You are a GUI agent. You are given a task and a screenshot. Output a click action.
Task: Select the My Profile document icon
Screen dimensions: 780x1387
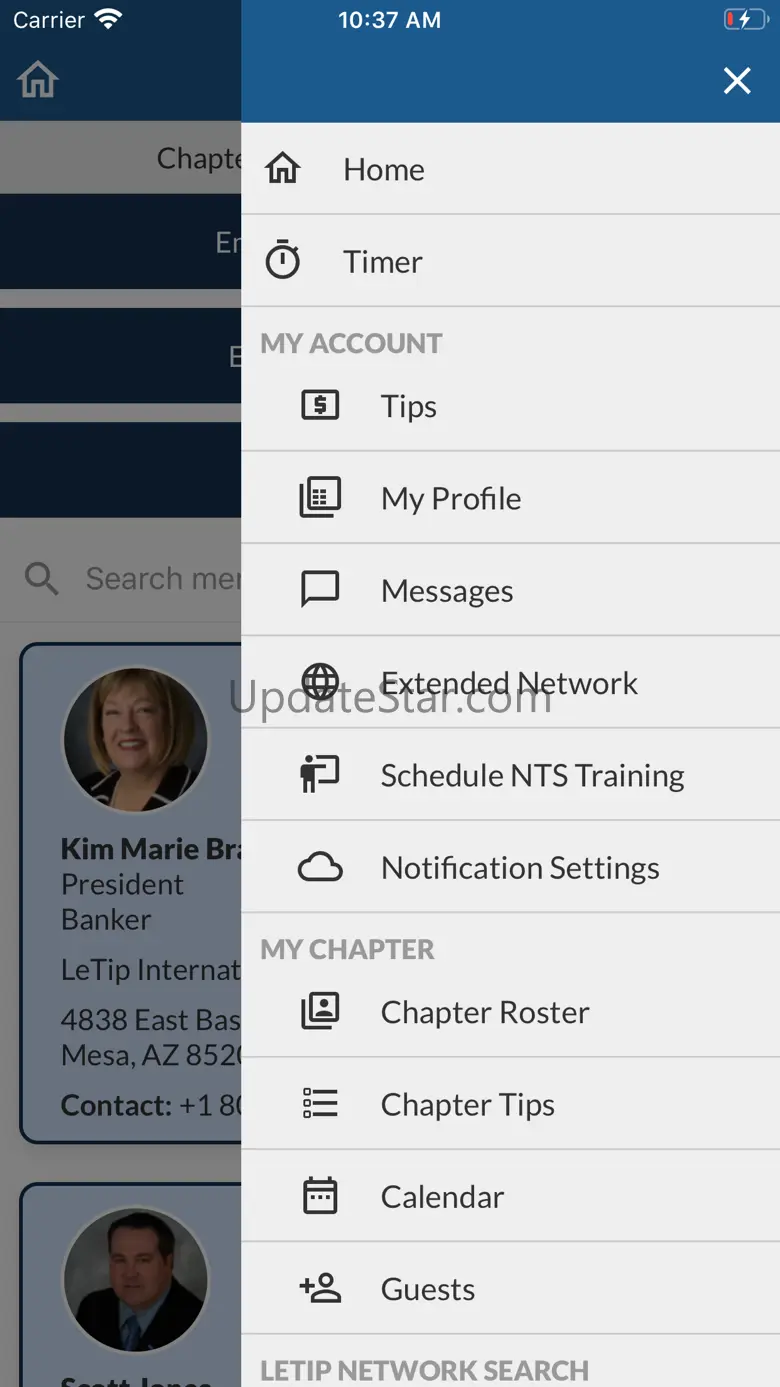click(x=320, y=498)
